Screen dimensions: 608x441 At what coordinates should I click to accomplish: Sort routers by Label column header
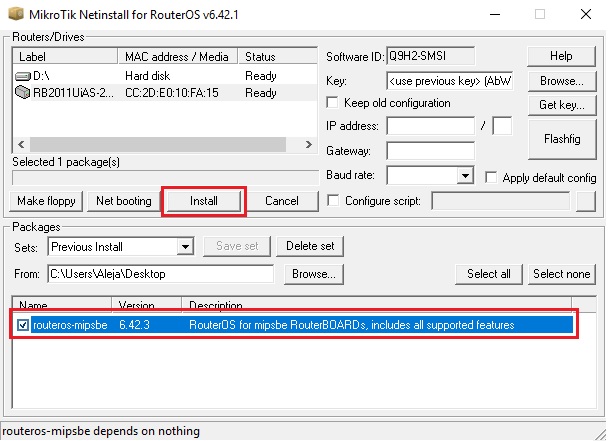[x=65, y=57]
